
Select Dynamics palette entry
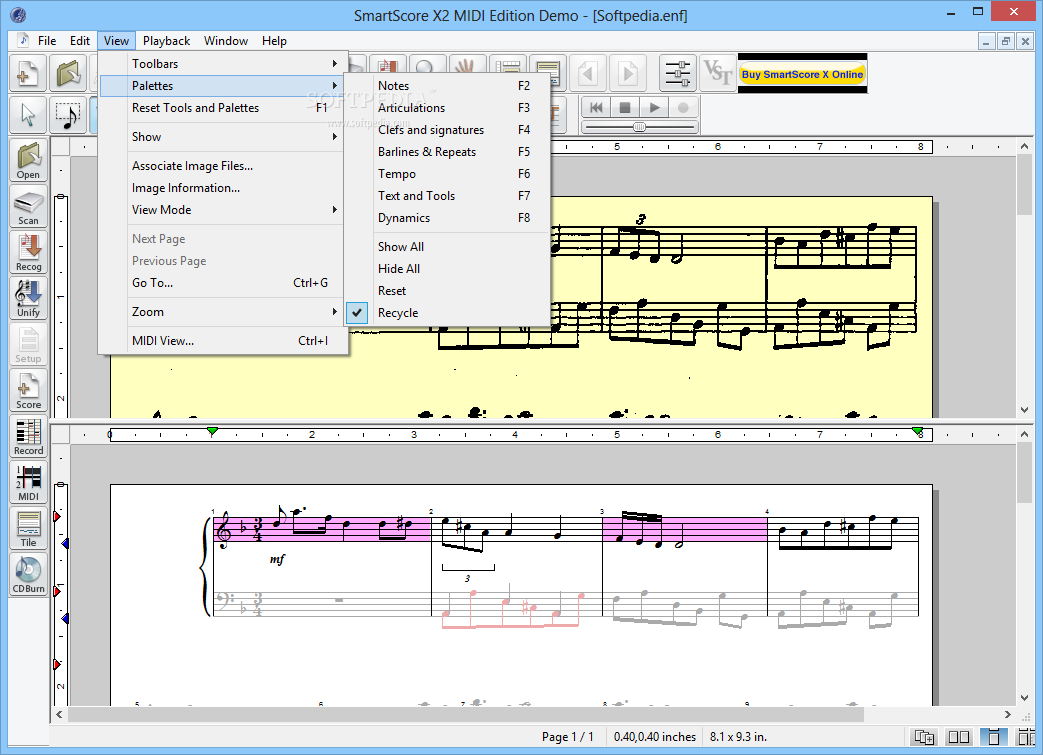click(x=448, y=218)
